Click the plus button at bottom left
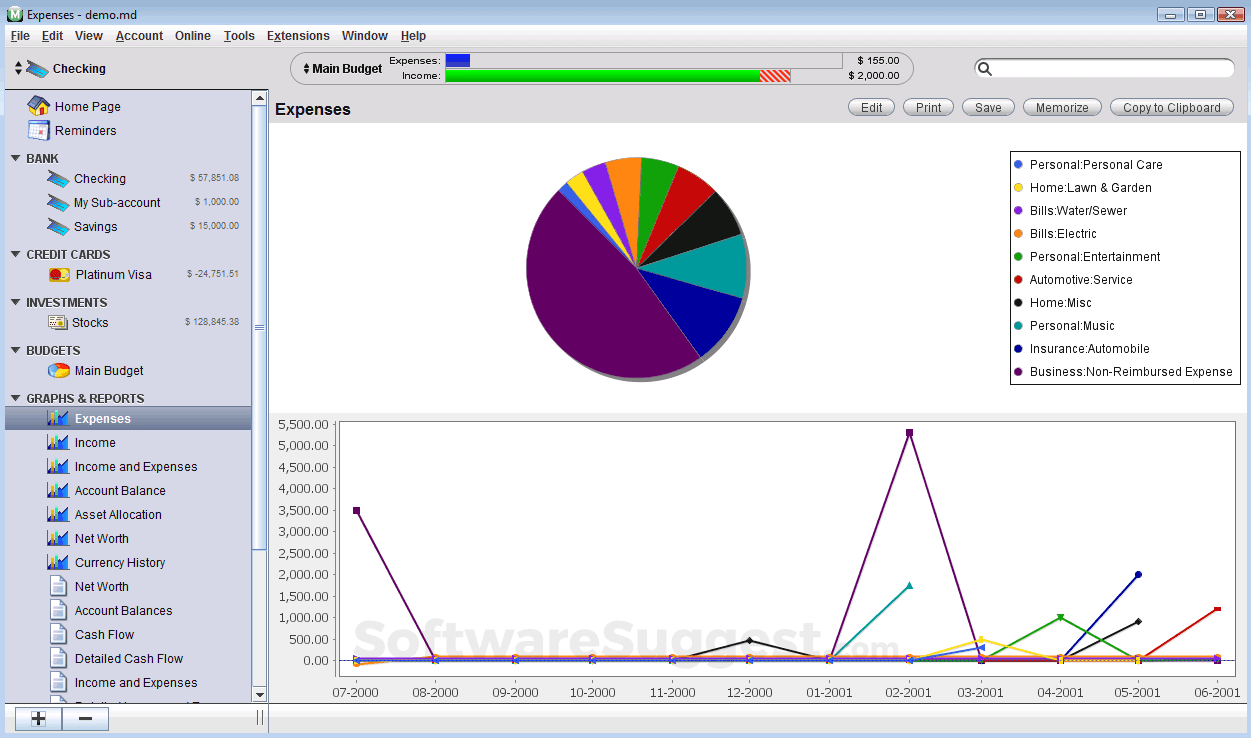This screenshot has width=1251, height=738. coord(39,718)
